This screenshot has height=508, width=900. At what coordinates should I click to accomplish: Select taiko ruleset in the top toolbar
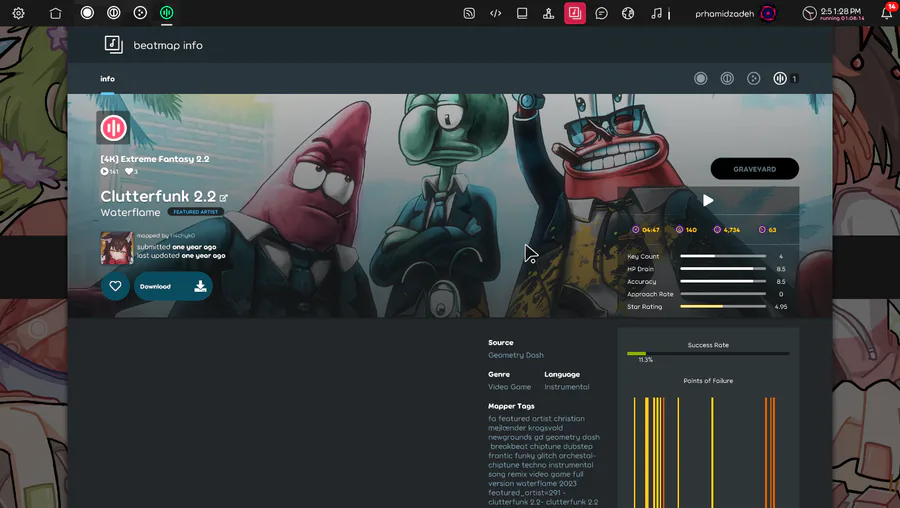(114, 13)
